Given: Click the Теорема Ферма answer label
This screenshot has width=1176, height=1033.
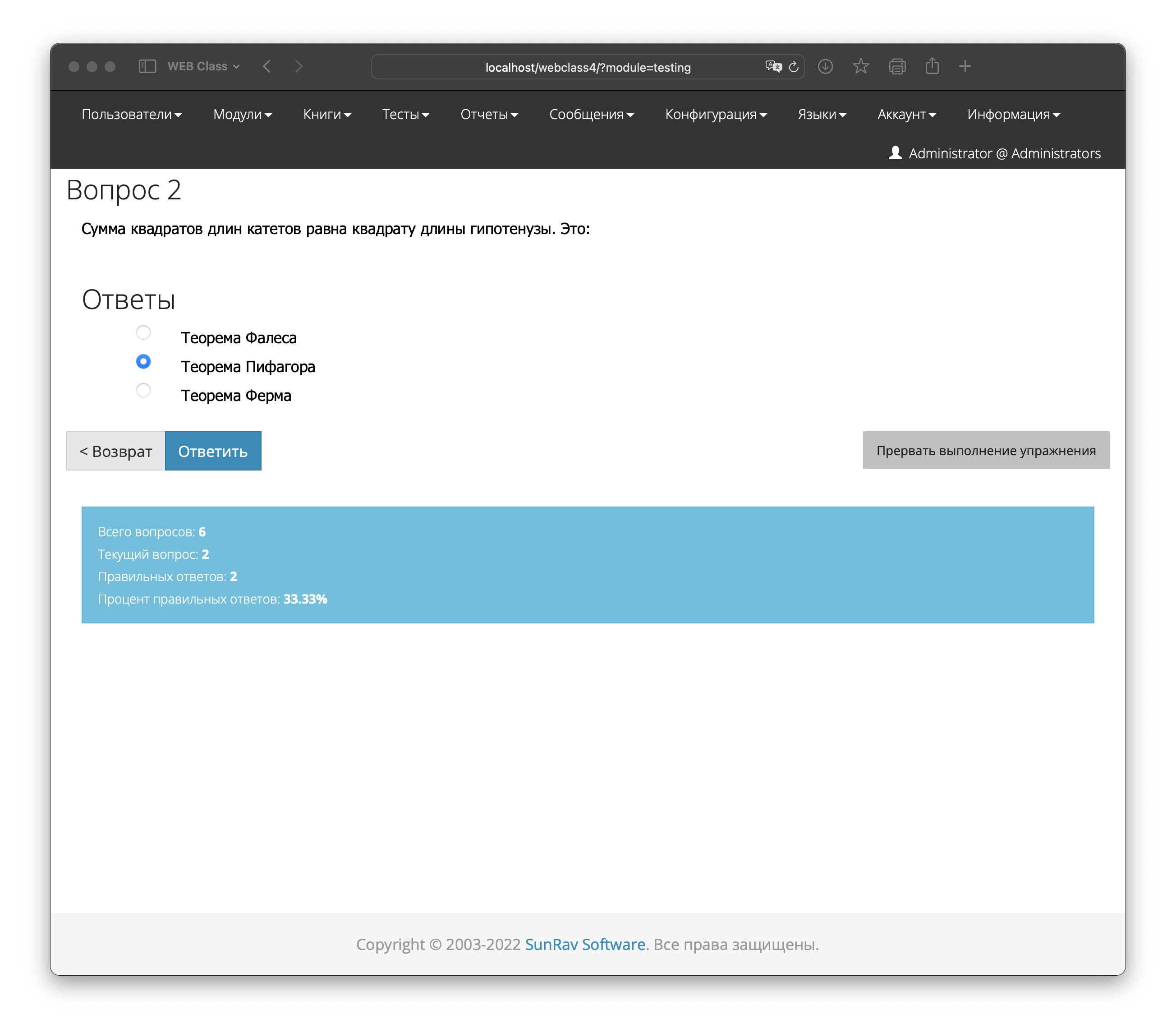Looking at the screenshot, I should (x=236, y=395).
